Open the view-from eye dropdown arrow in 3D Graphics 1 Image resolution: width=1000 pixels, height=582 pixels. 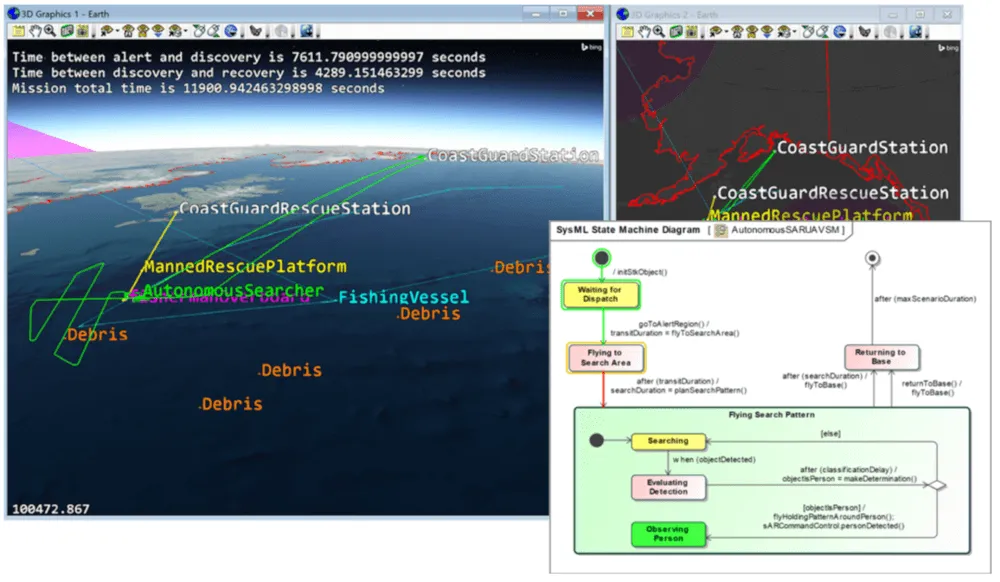[116, 32]
